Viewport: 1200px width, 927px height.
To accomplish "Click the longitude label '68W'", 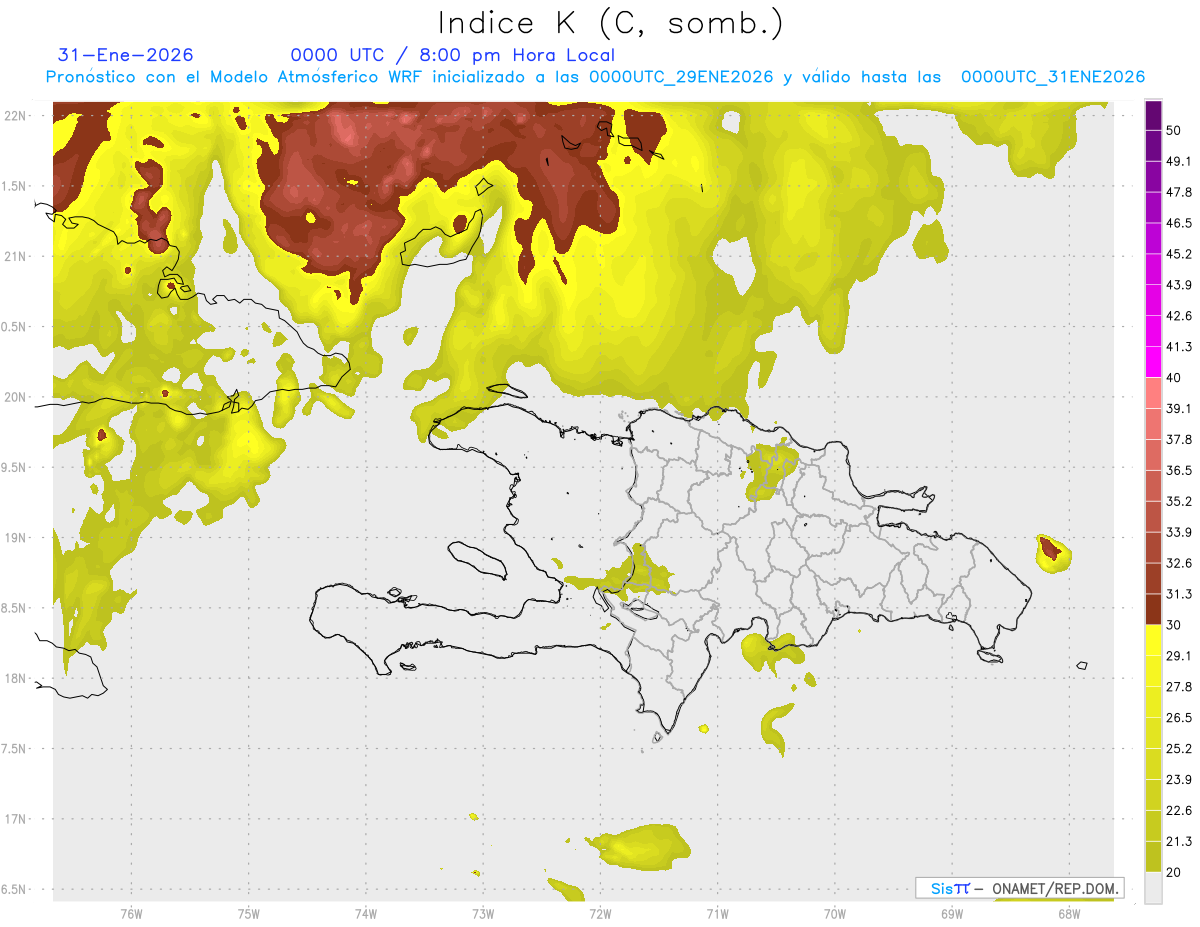I will (1068, 913).
